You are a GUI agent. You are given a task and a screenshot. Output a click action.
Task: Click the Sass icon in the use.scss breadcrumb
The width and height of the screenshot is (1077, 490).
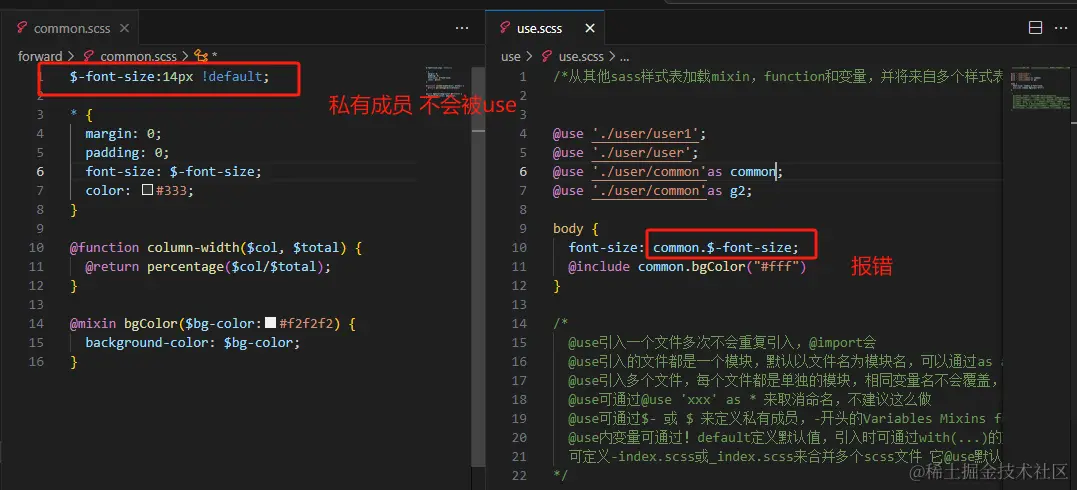tap(547, 56)
